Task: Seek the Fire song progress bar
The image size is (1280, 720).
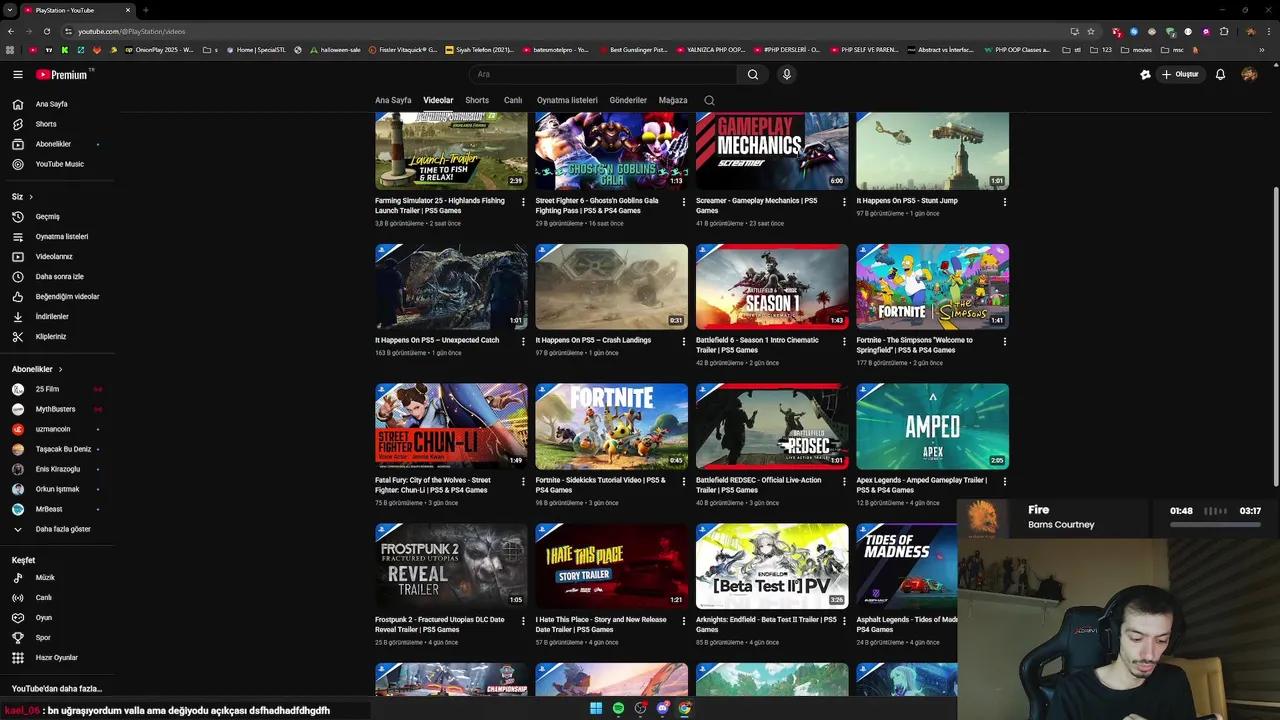Action: (1214, 524)
